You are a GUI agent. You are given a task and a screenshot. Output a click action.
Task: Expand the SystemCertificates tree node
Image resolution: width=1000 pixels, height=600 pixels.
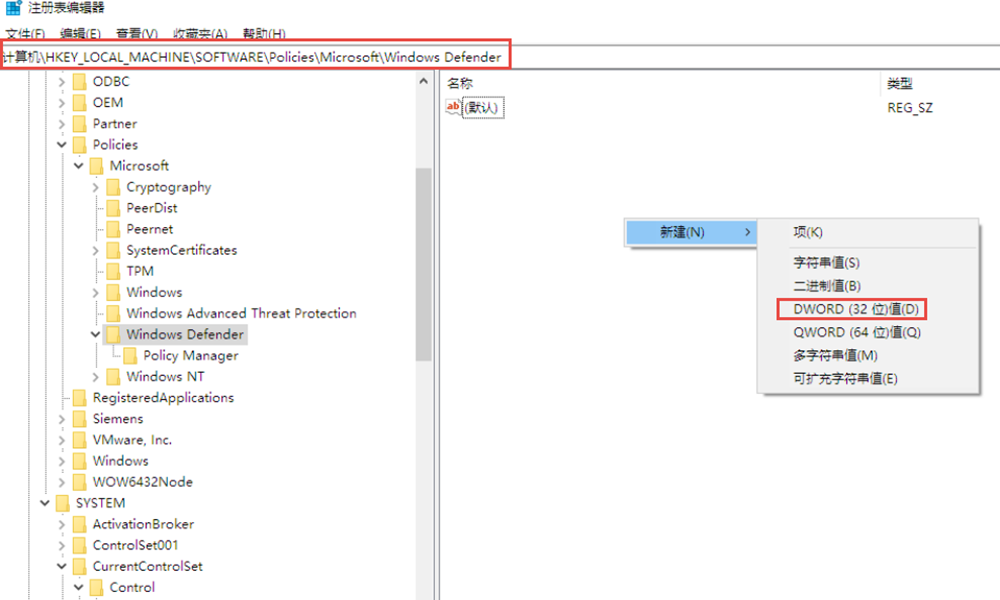[x=95, y=250]
